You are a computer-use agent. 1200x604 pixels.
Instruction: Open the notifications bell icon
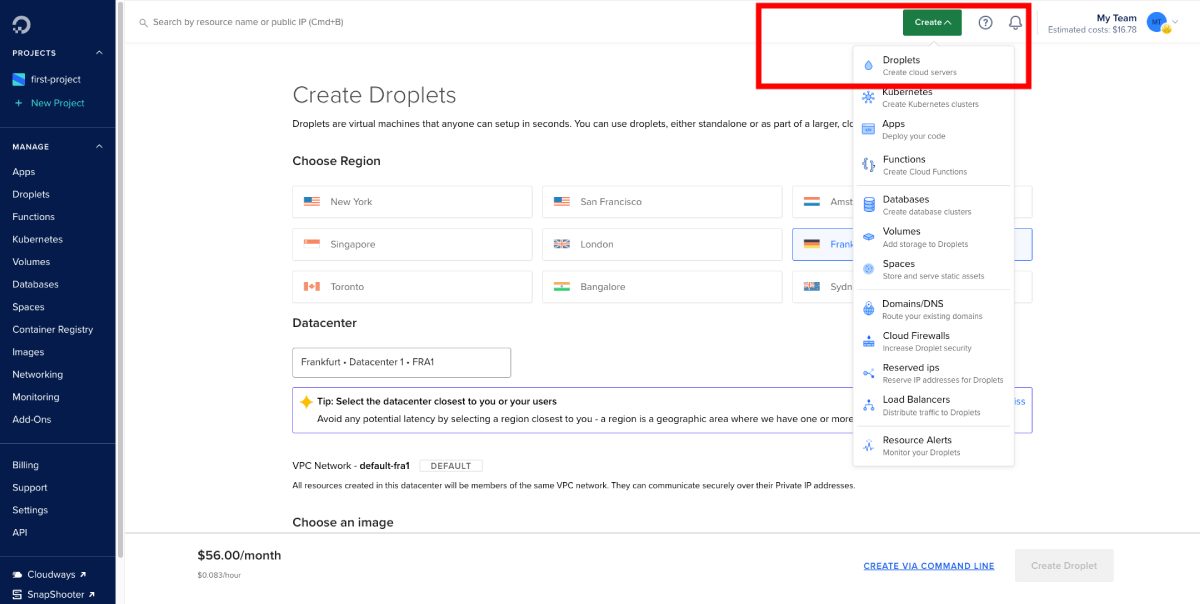(x=1015, y=22)
